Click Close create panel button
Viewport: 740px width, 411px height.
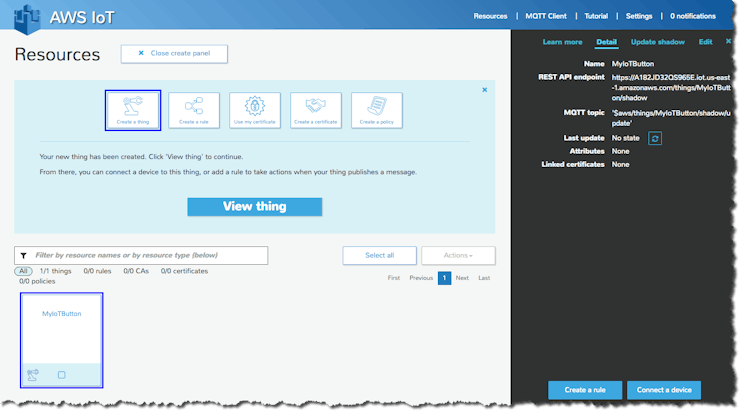coord(174,54)
